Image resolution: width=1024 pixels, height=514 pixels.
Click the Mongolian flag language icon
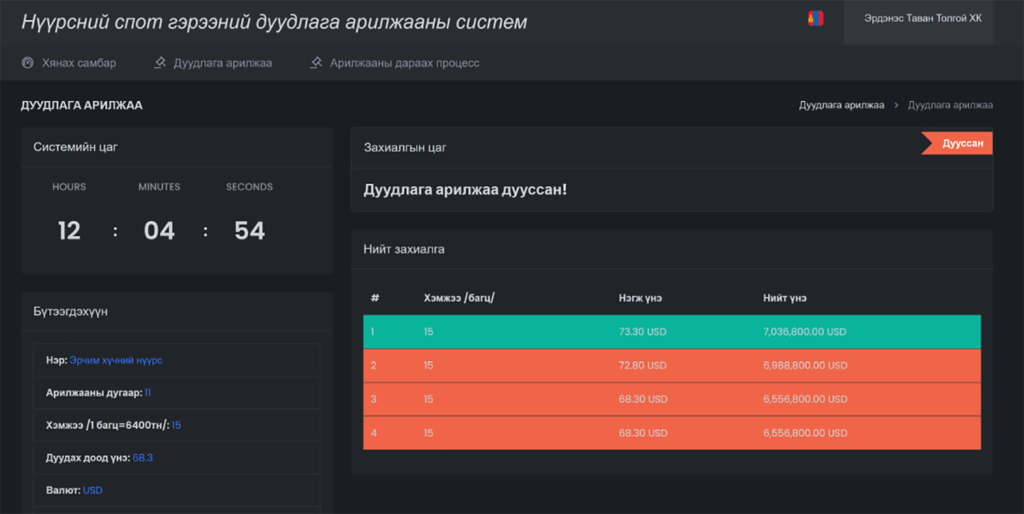click(x=815, y=19)
